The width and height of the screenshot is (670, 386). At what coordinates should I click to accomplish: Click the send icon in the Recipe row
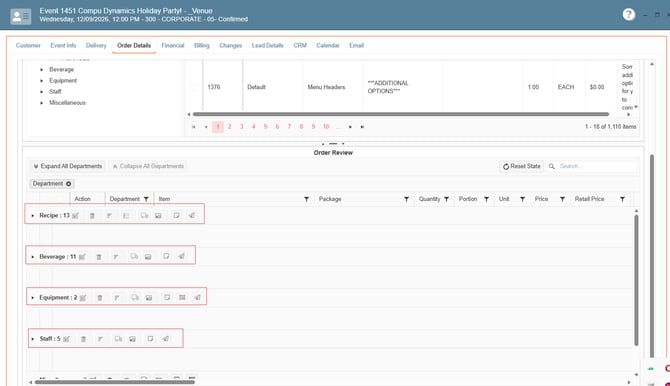pos(192,215)
